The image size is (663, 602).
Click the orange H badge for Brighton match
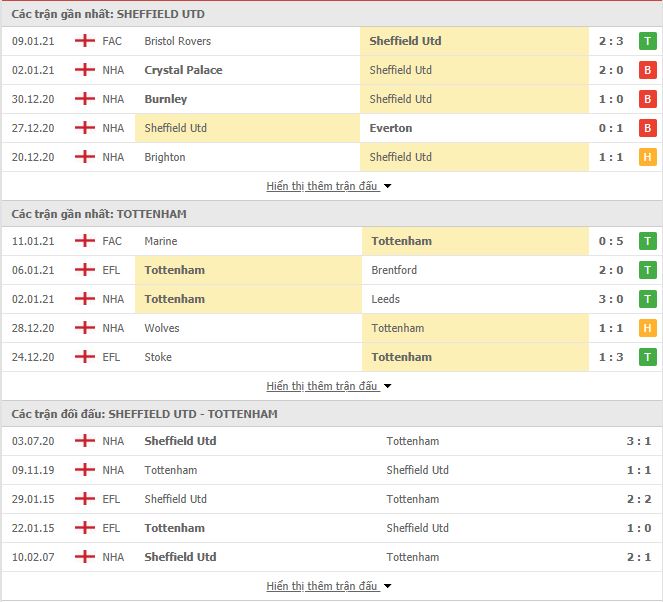tap(647, 157)
